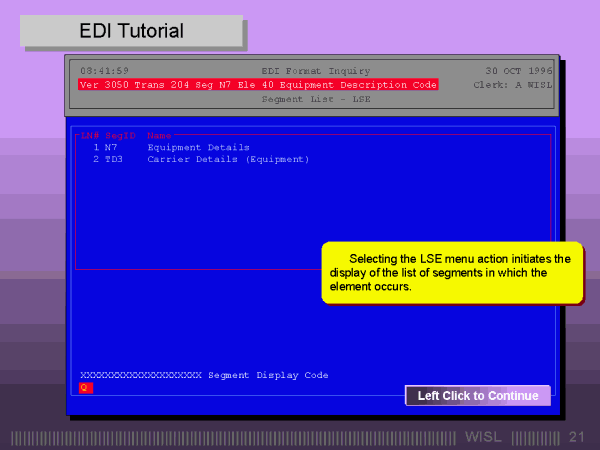The height and width of the screenshot is (450, 600).
Task: Click the EDI Format Inquiry heading
Action: (x=315, y=71)
